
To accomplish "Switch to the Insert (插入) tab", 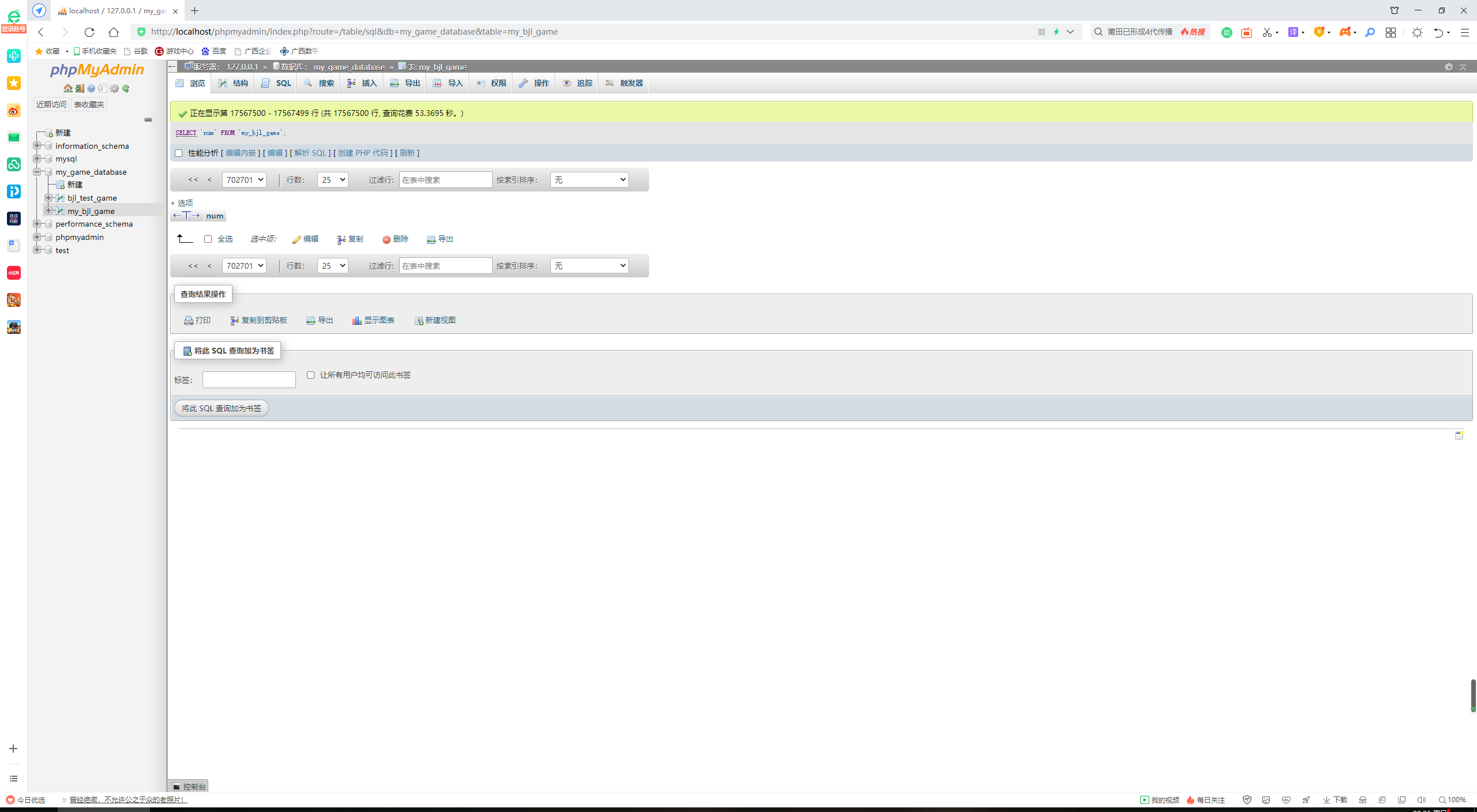I will pyautogui.click(x=362, y=83).
